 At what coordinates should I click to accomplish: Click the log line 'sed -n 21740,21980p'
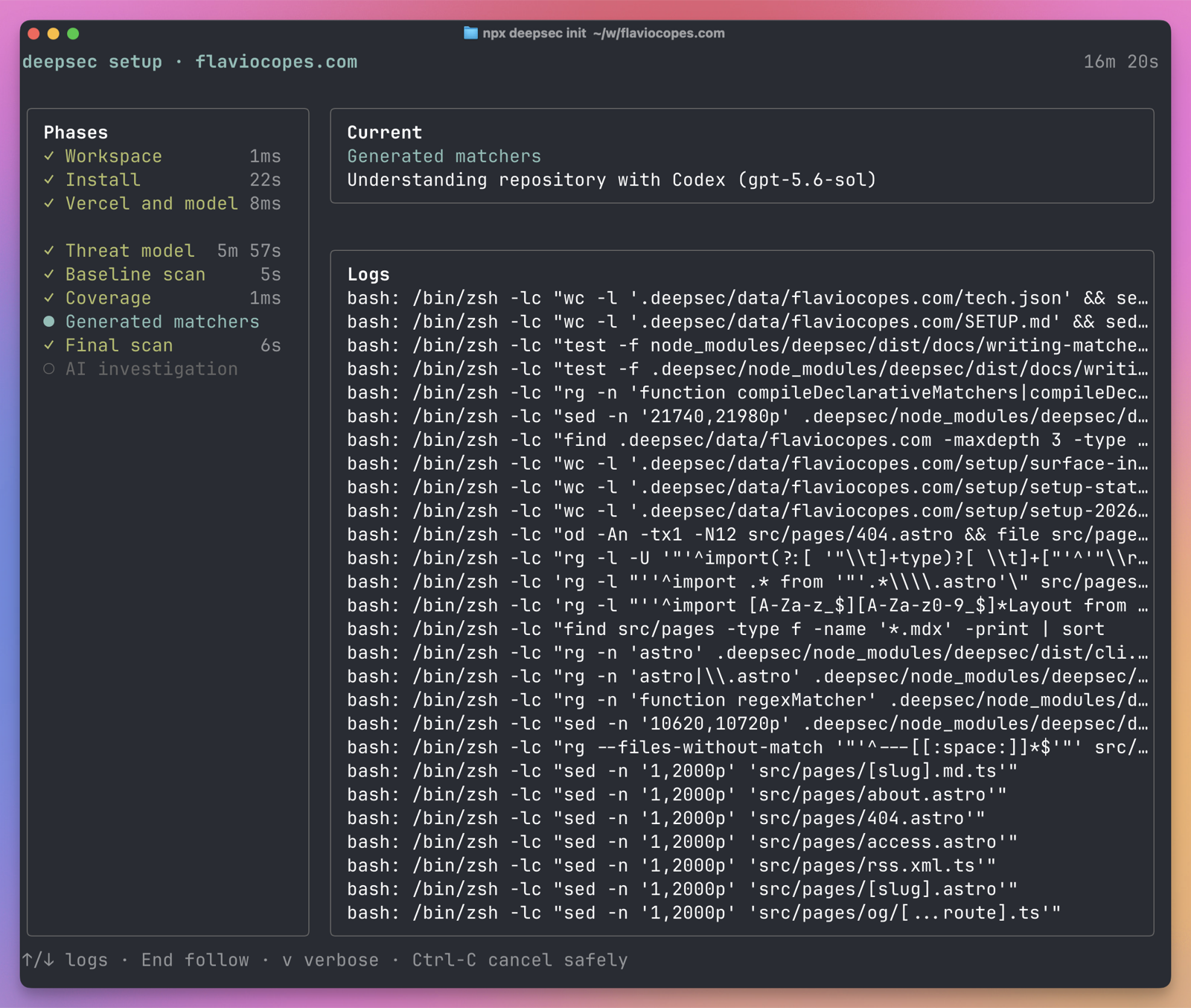click(x=747, y=417)
